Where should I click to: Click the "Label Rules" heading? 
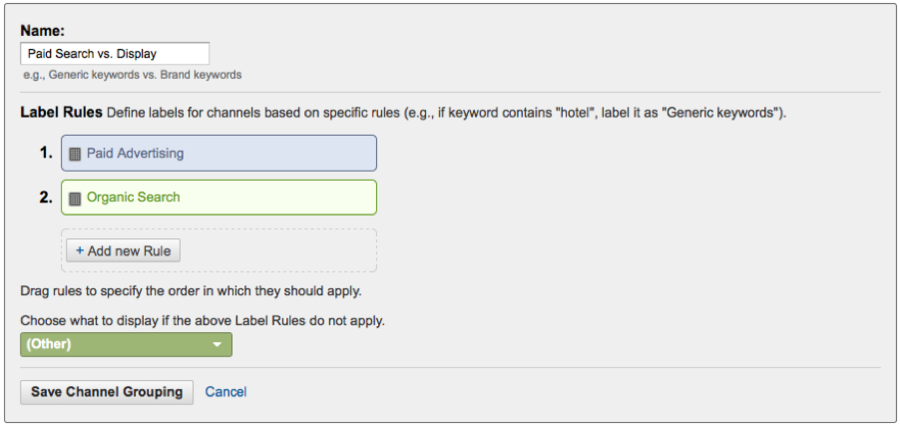[61, 113]
